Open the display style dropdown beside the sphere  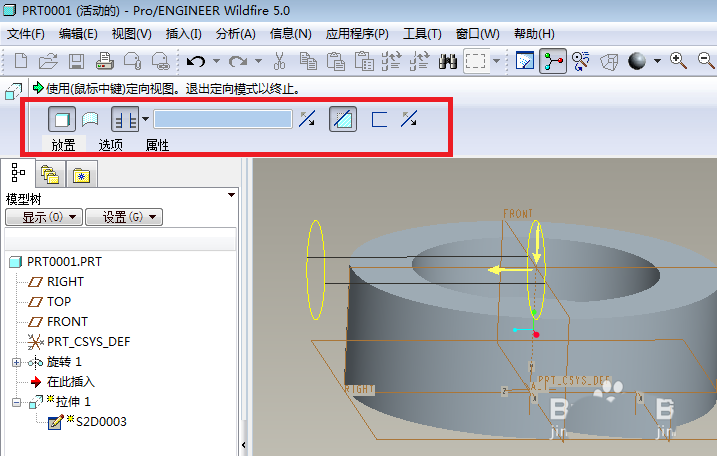(x=657, y=61)
